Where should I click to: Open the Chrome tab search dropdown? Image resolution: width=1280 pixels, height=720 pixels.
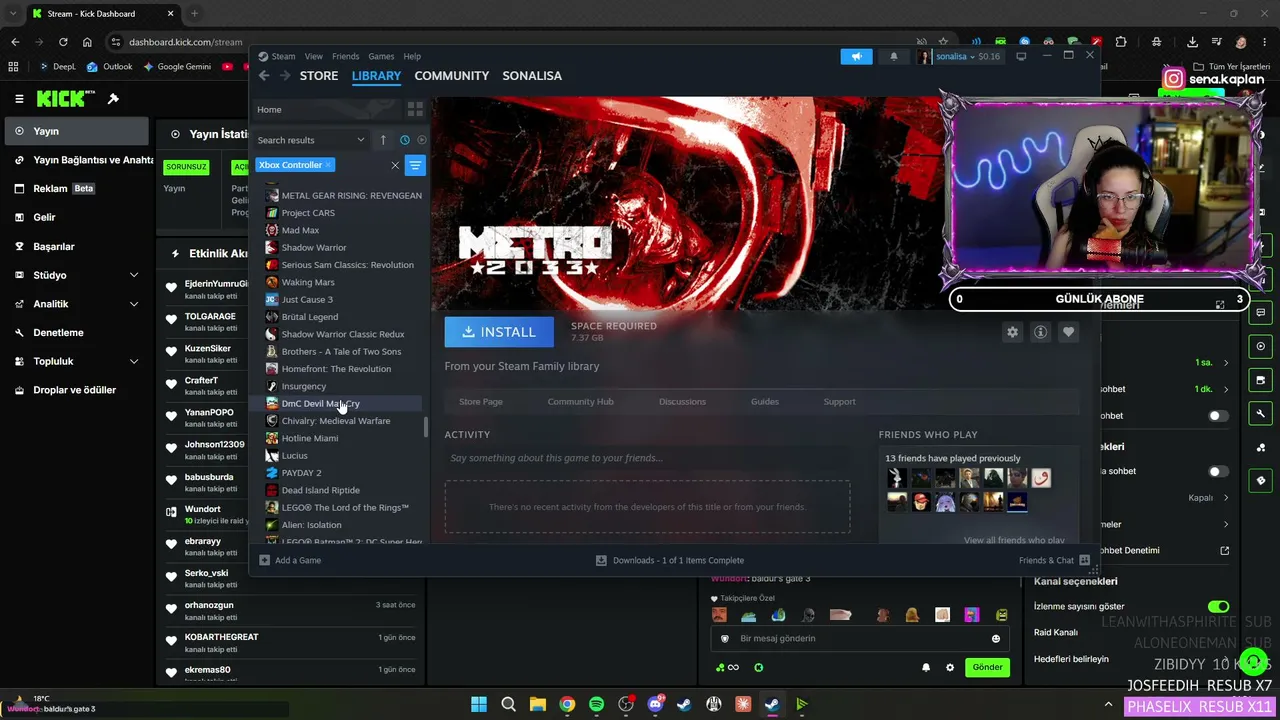tap(13, 14)
